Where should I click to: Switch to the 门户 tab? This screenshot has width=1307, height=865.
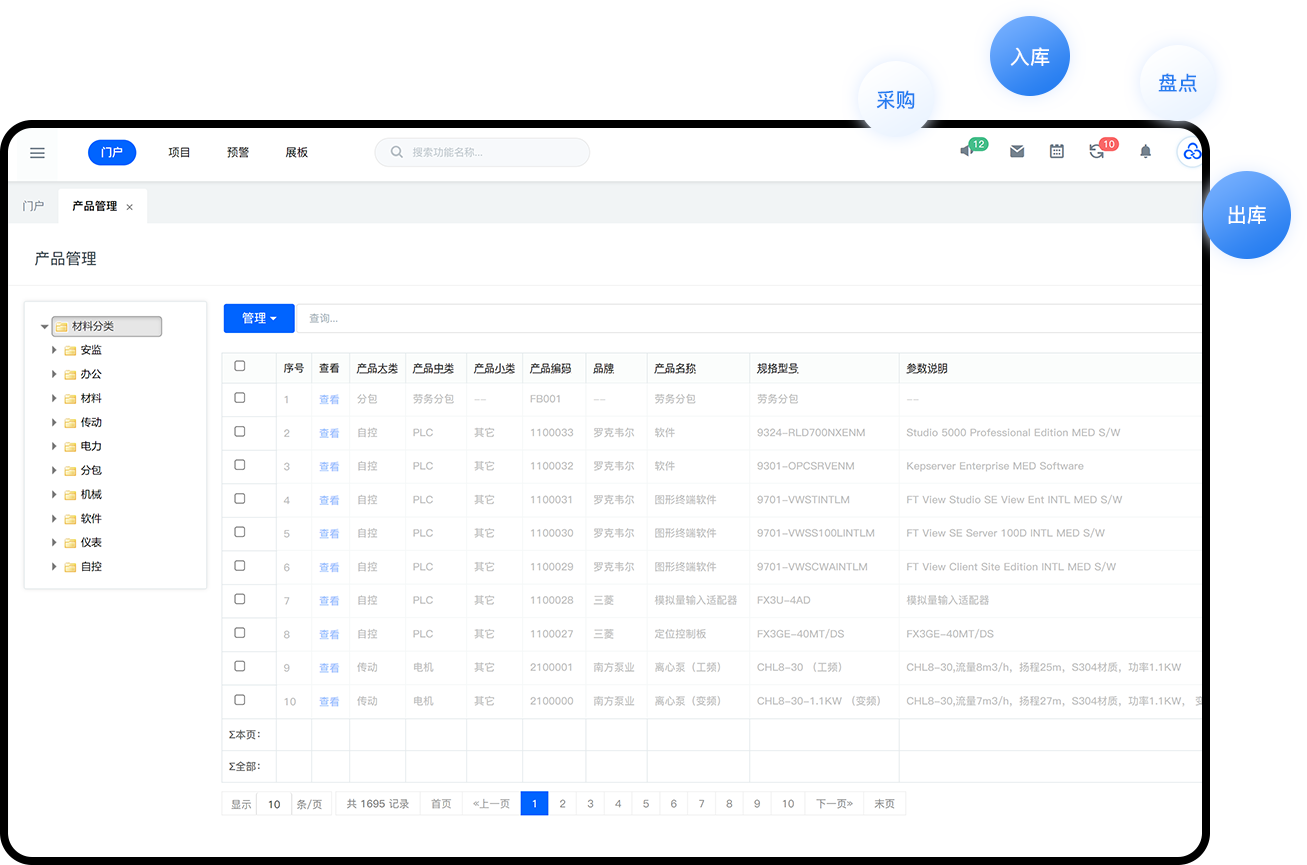point(33,206)
